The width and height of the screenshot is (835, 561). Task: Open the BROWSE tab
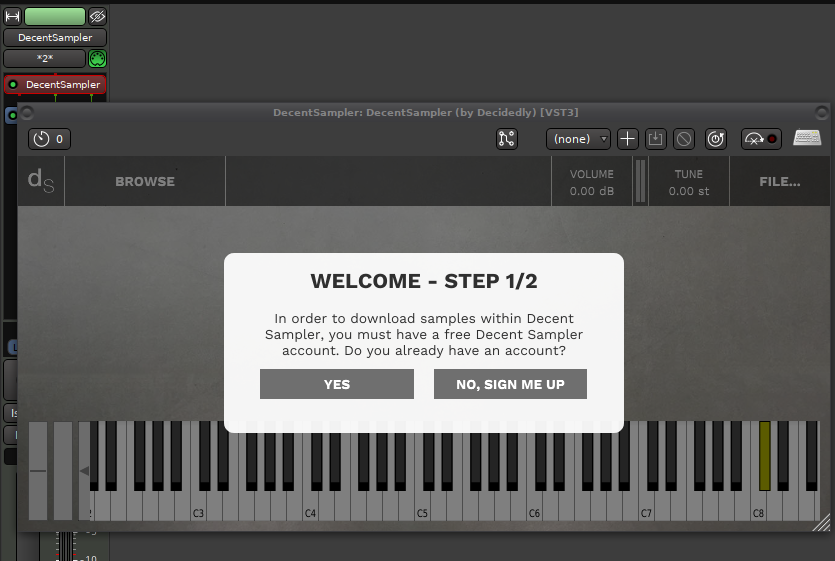(x=145, y=181)
